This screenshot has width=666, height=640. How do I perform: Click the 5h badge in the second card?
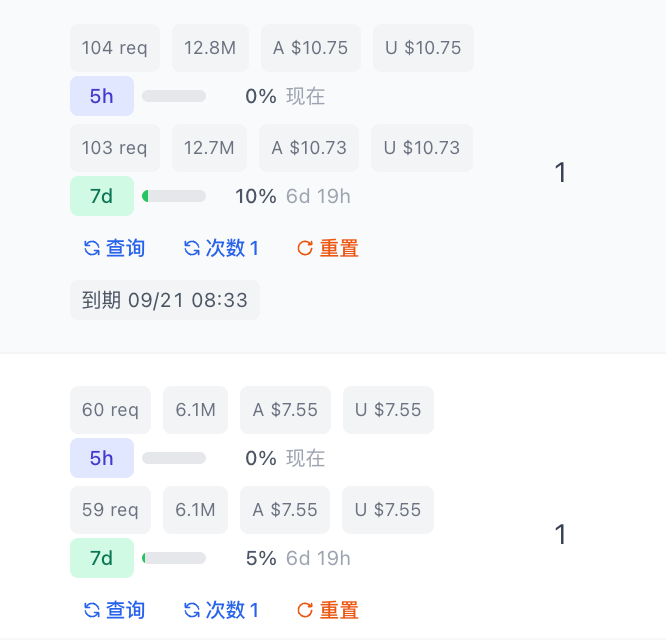(102, 458)
